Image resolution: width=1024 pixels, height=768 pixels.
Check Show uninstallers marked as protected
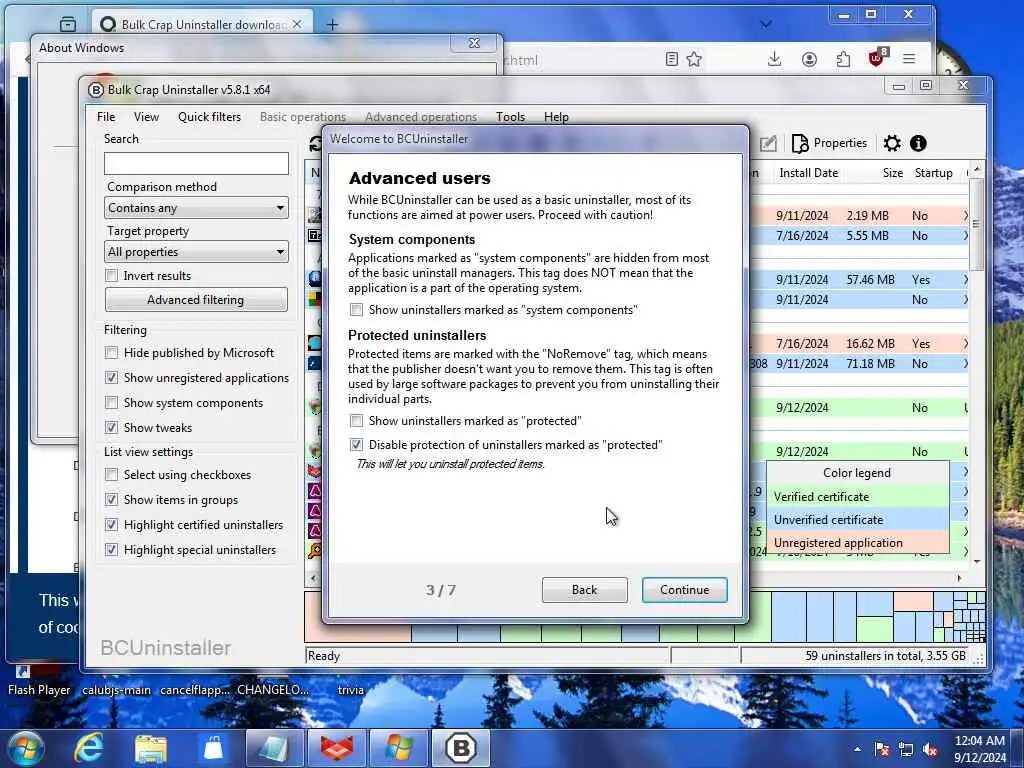point(357,421)
